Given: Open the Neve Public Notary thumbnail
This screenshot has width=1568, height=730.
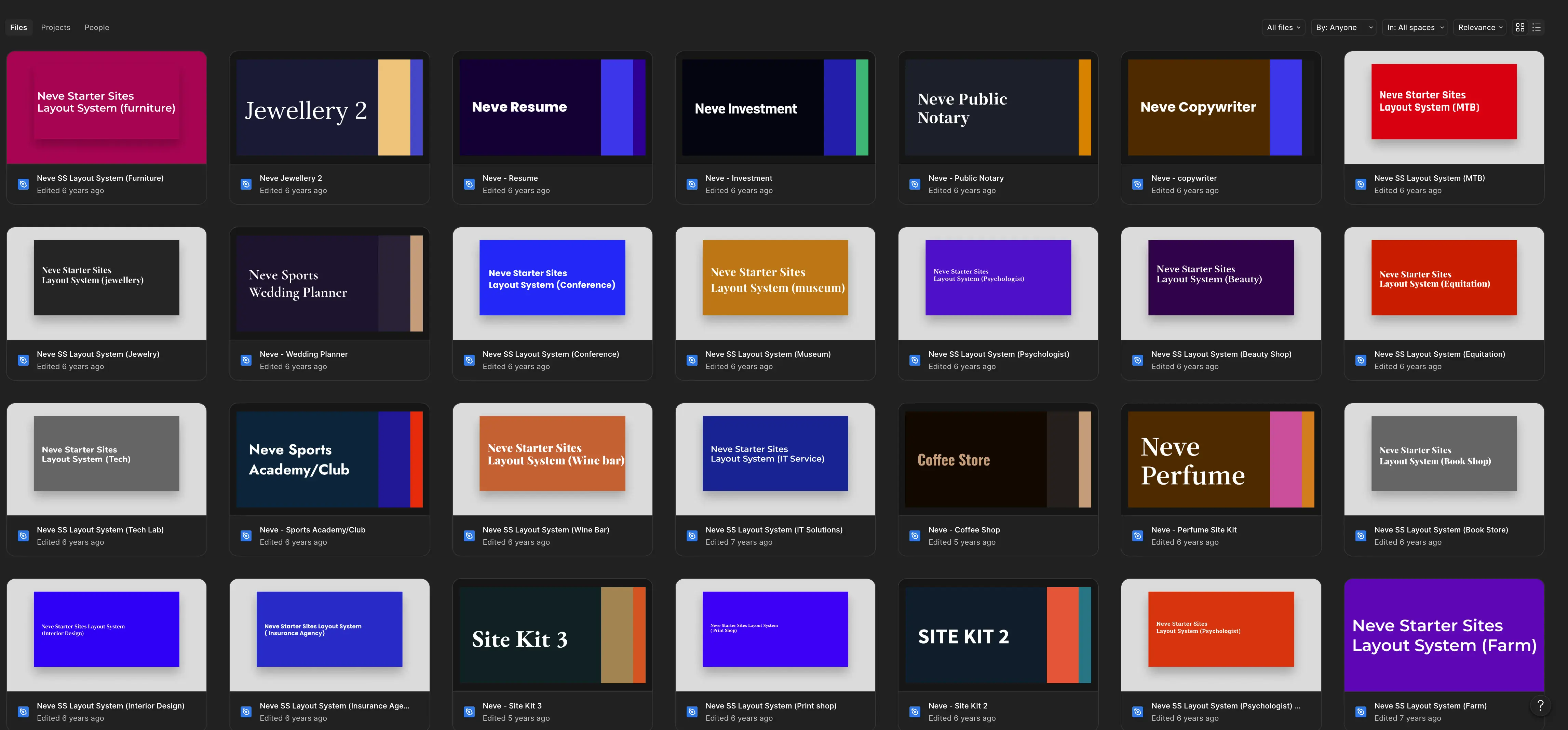Looking at the screenshot, I should [998, 107].
